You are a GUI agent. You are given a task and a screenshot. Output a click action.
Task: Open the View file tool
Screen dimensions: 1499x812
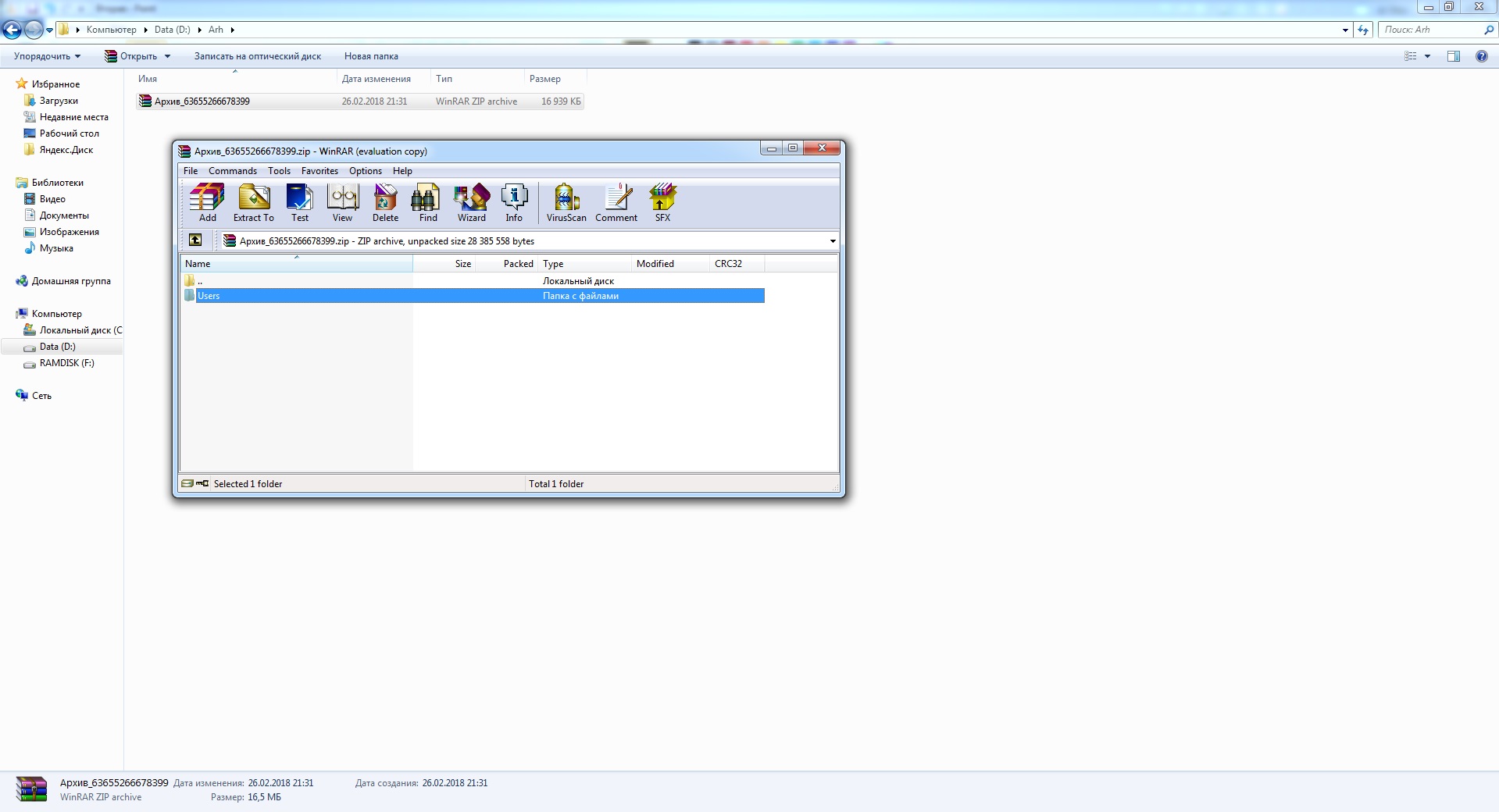[342, 203]
